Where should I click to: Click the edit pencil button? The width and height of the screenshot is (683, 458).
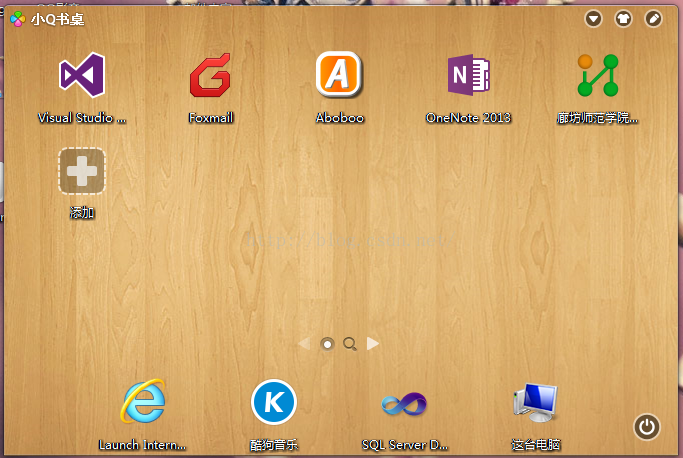653,19
